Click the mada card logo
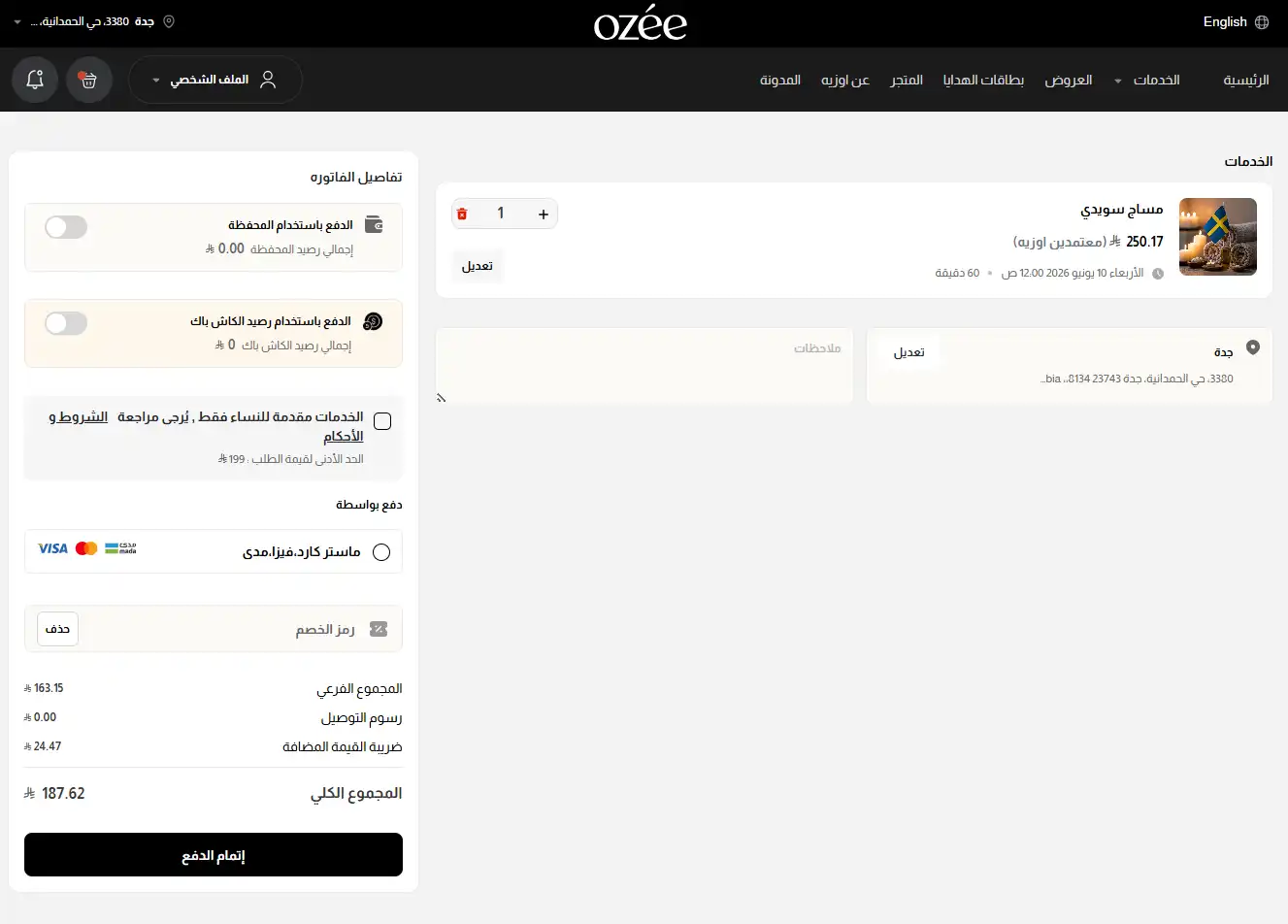This screenshot has height=924, width=1288. point(120,548)
